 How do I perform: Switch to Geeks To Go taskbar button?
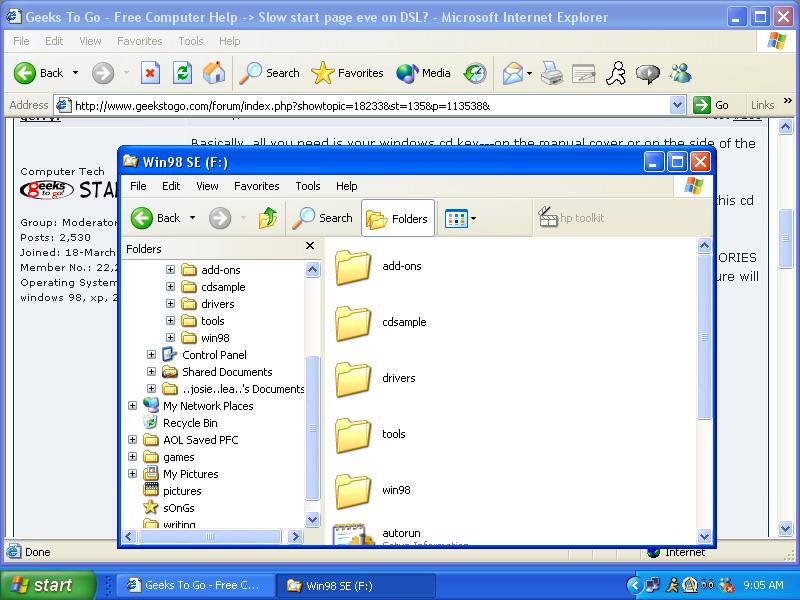196,585
